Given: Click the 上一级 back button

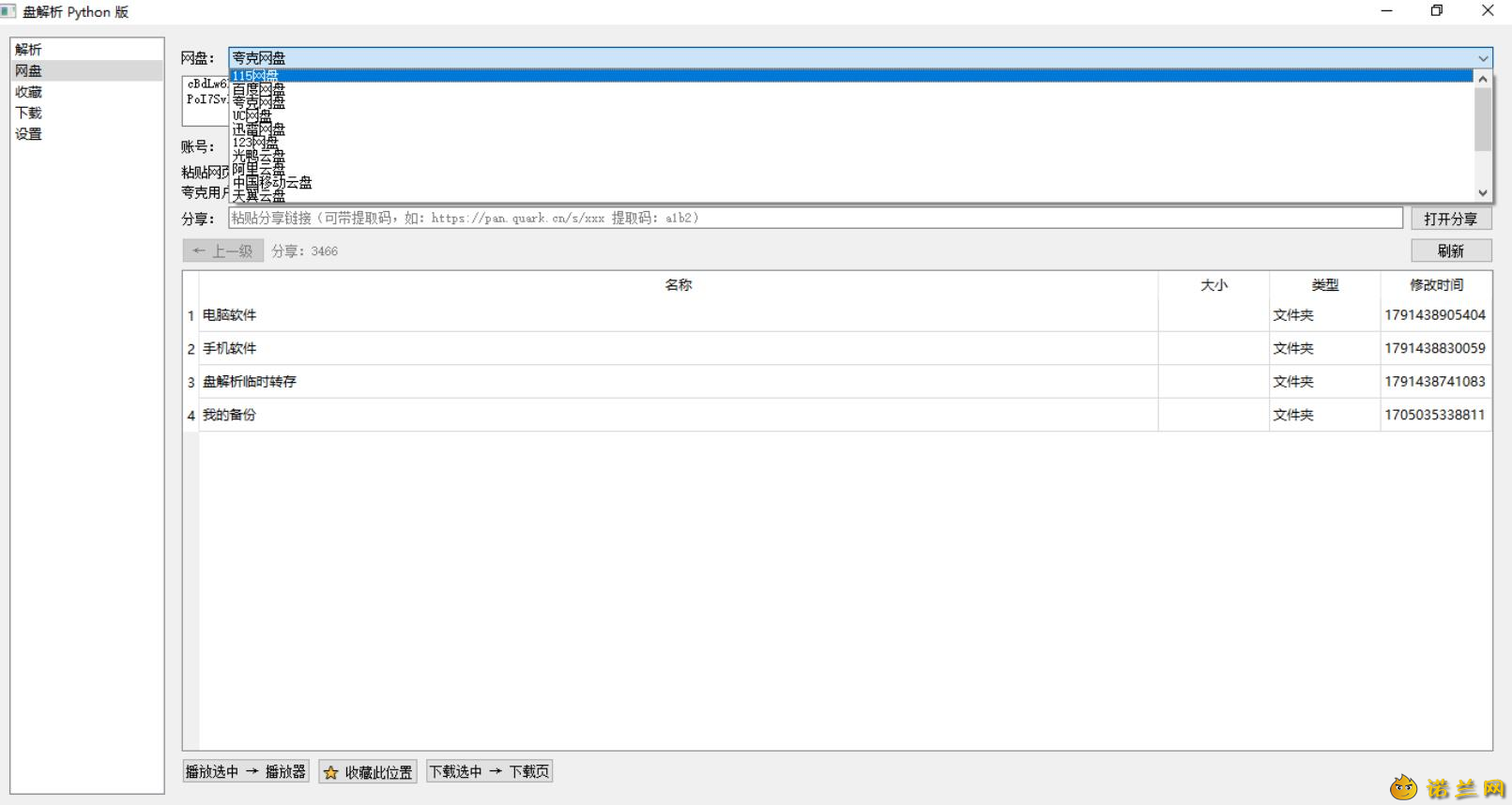Looking at the screenshot, I should [223, 251].
